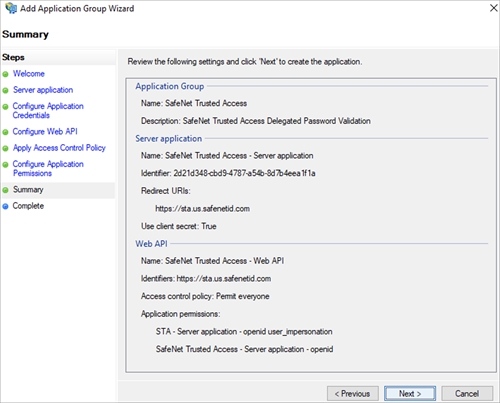This screenshot has height=403, width=500.
Task: Click green dot beside Configure Application Credentials
Action: coord(5,107)
